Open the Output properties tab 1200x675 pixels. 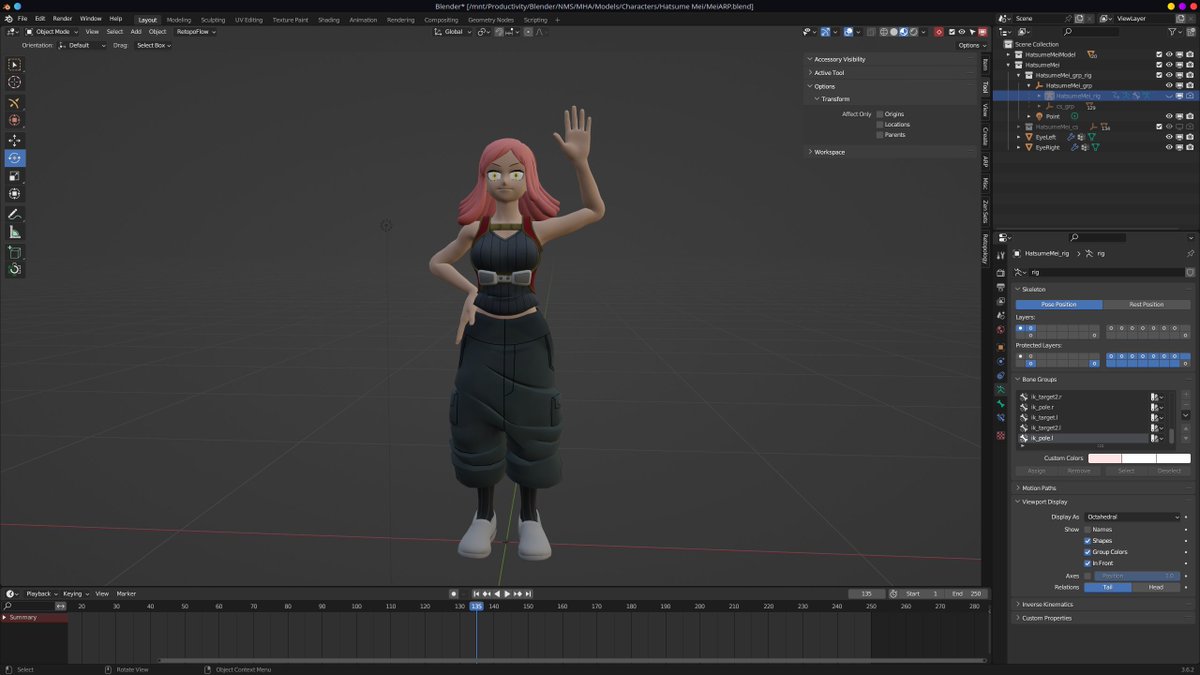tap(1000, 287)
